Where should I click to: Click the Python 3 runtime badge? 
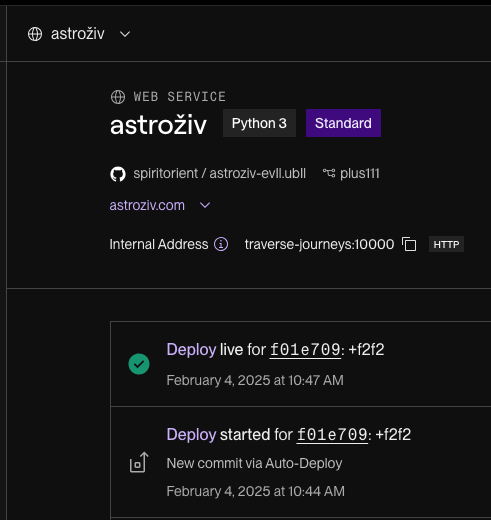coord(259,123)
